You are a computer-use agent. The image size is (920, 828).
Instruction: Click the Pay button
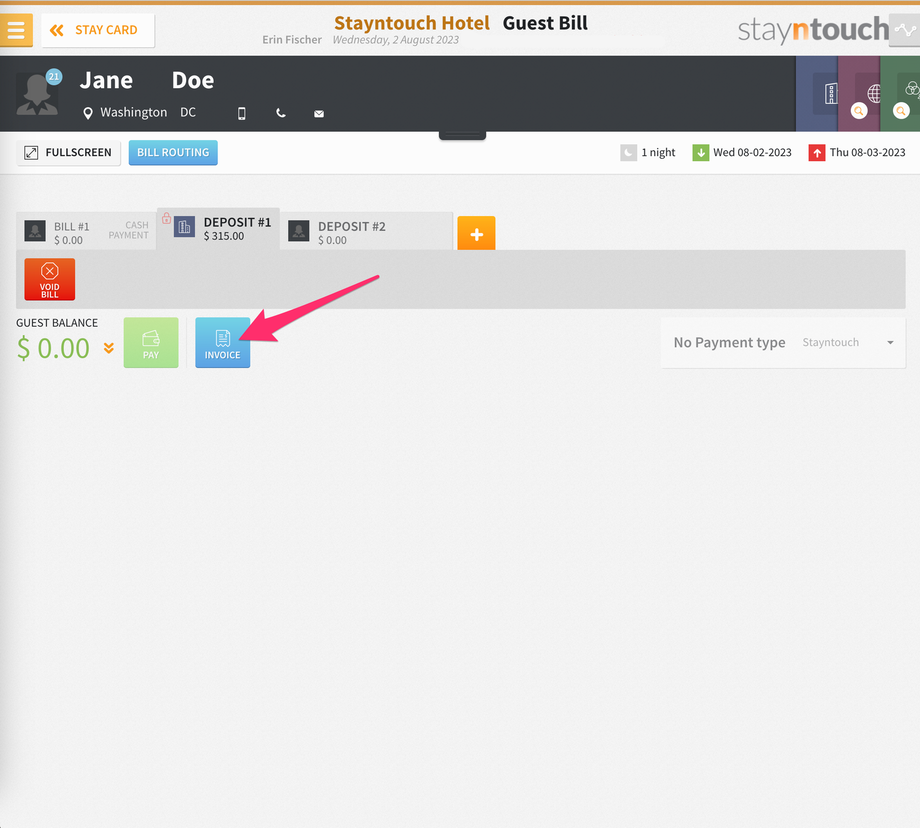[x=151, y=343]
